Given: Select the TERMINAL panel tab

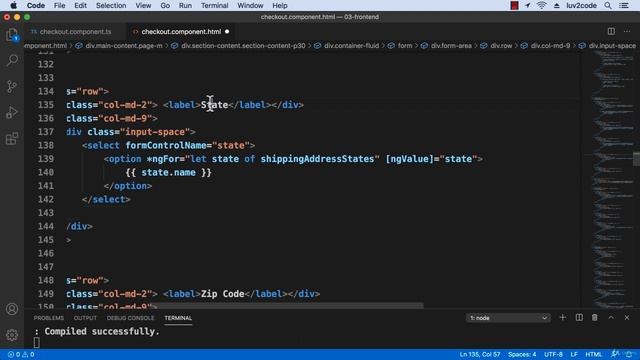Looking at the screenshot, I should (x=178, y=318).
